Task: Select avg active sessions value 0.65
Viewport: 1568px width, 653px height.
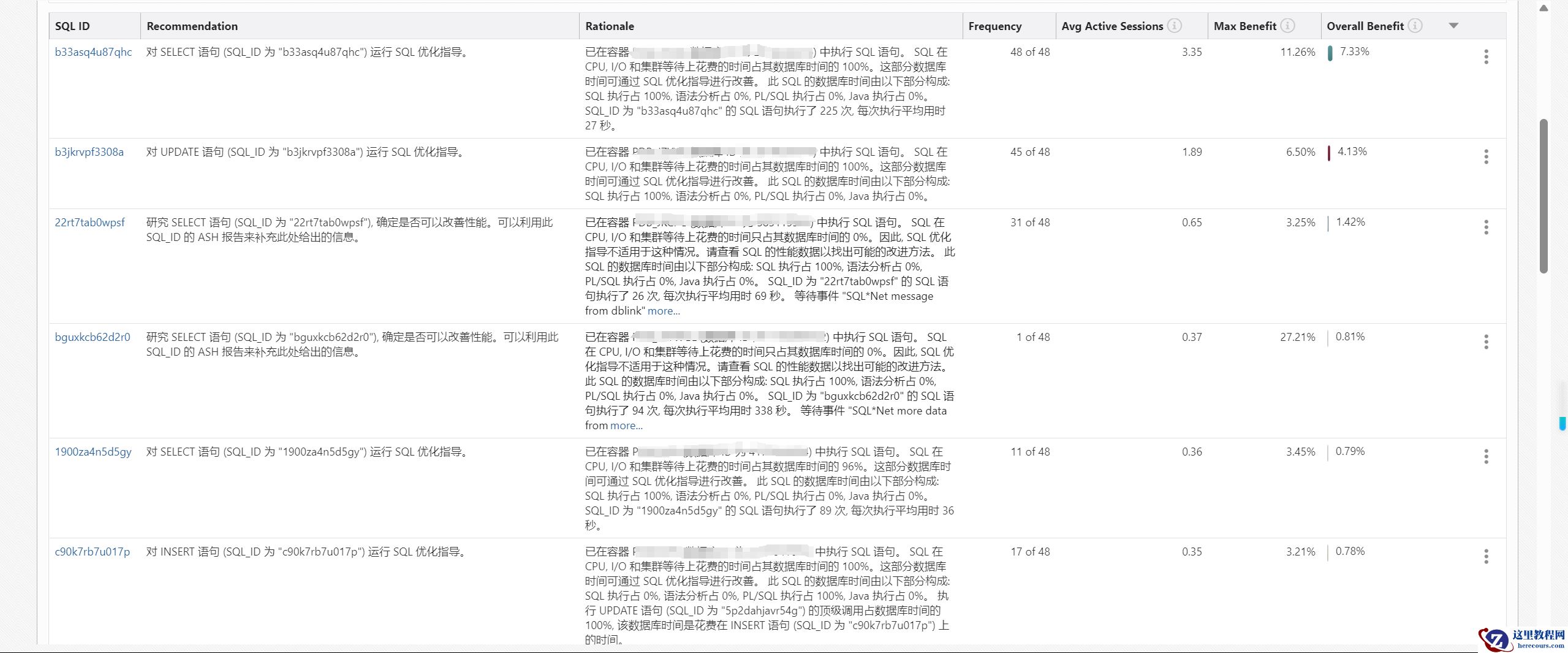Action: click(x=1192, y=223)
